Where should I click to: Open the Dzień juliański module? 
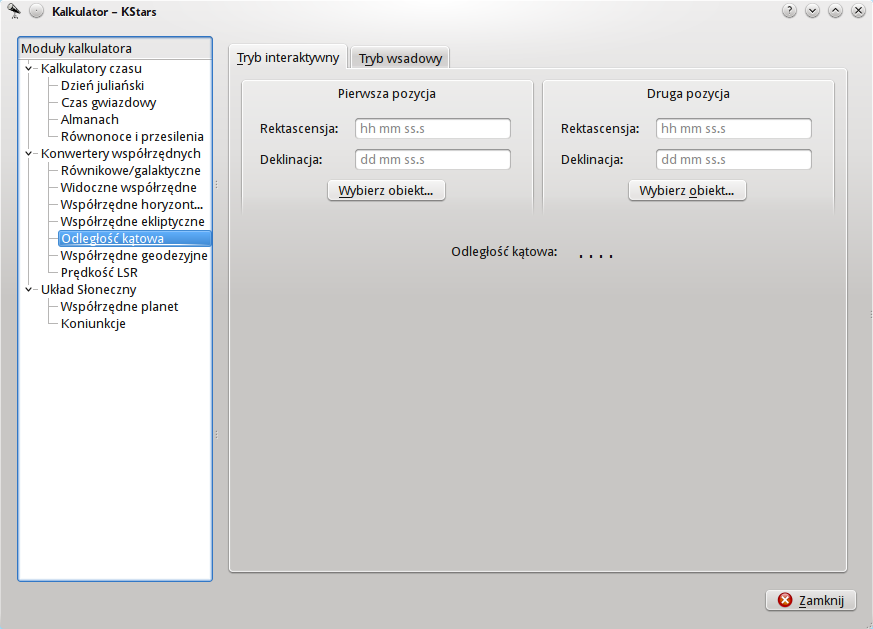pyautogui.click(x=102, y=85)
